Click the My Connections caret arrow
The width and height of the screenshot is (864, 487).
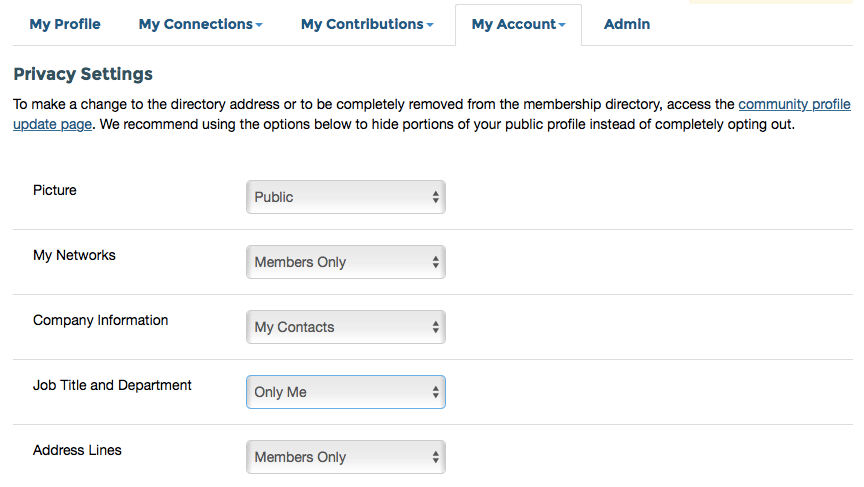[x=259, y=25]
